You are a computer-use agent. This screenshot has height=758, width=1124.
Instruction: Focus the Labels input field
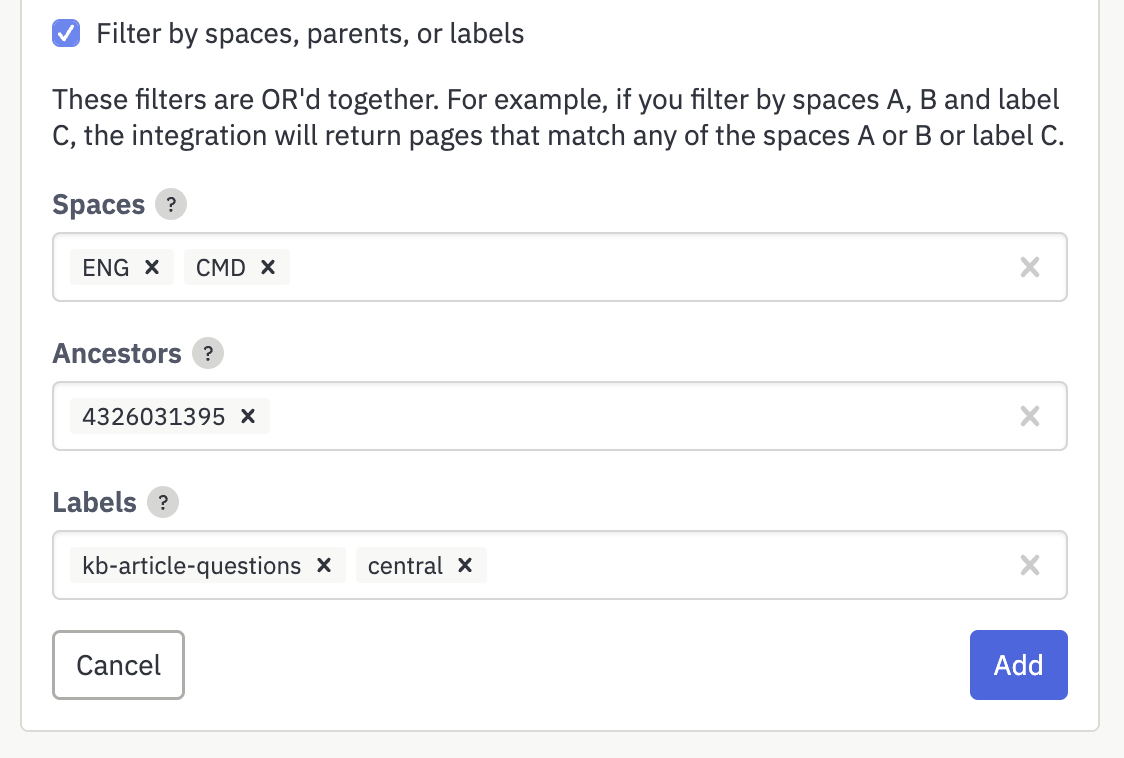(x=746, y=565)
